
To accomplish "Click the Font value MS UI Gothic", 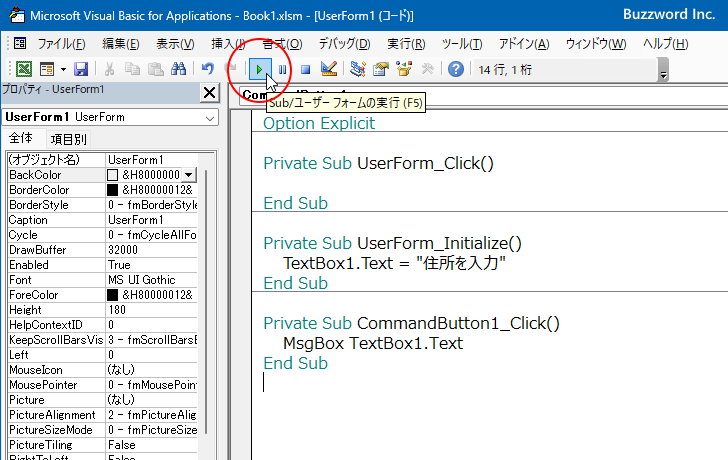I will [x=151, y=280].
